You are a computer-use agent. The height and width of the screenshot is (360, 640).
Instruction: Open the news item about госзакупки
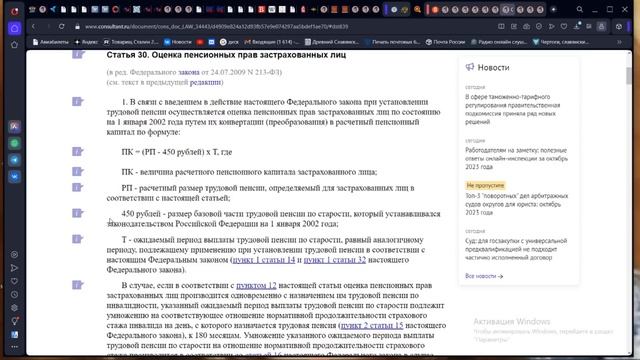(x=516, y=249)
